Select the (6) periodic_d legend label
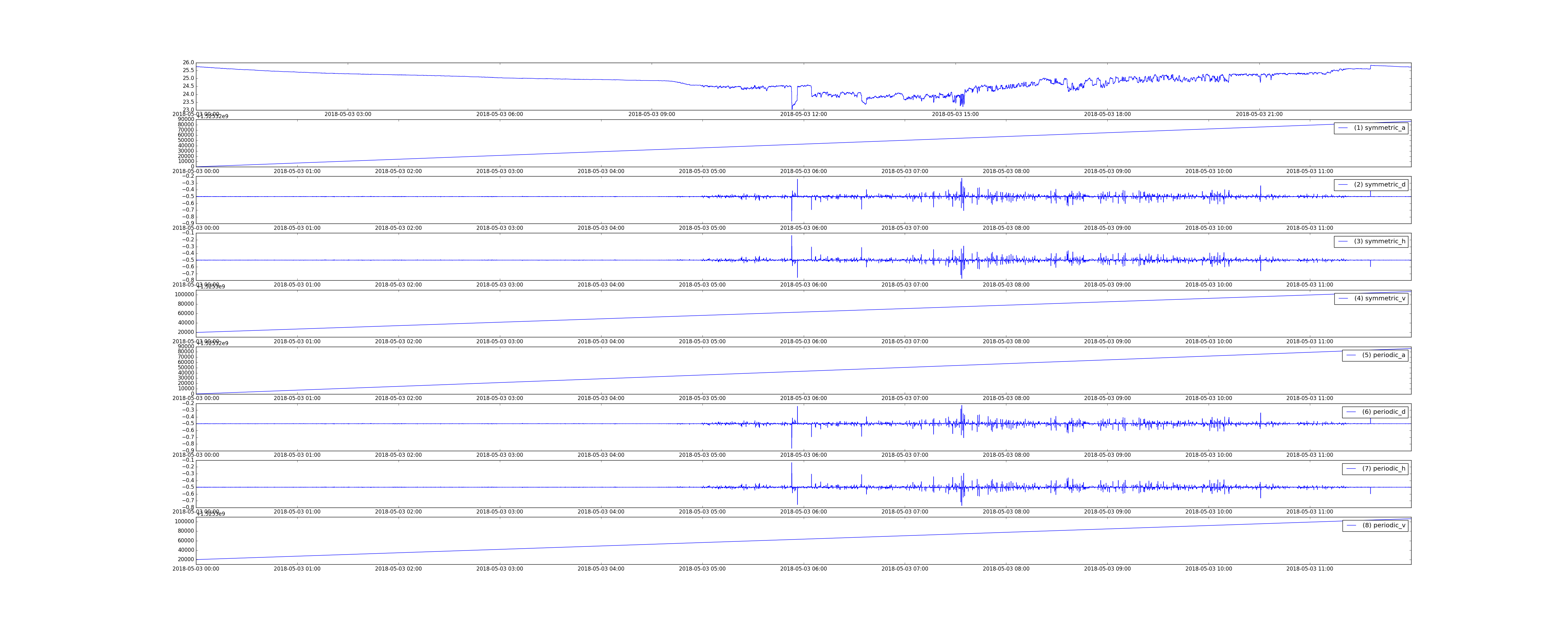 [1384, 412]
